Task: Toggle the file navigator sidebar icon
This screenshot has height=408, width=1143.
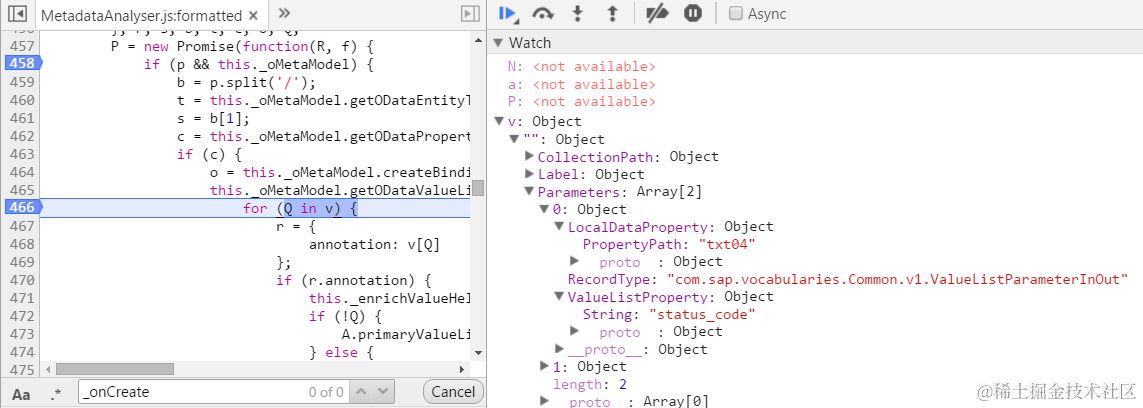Action: [17, 14]
